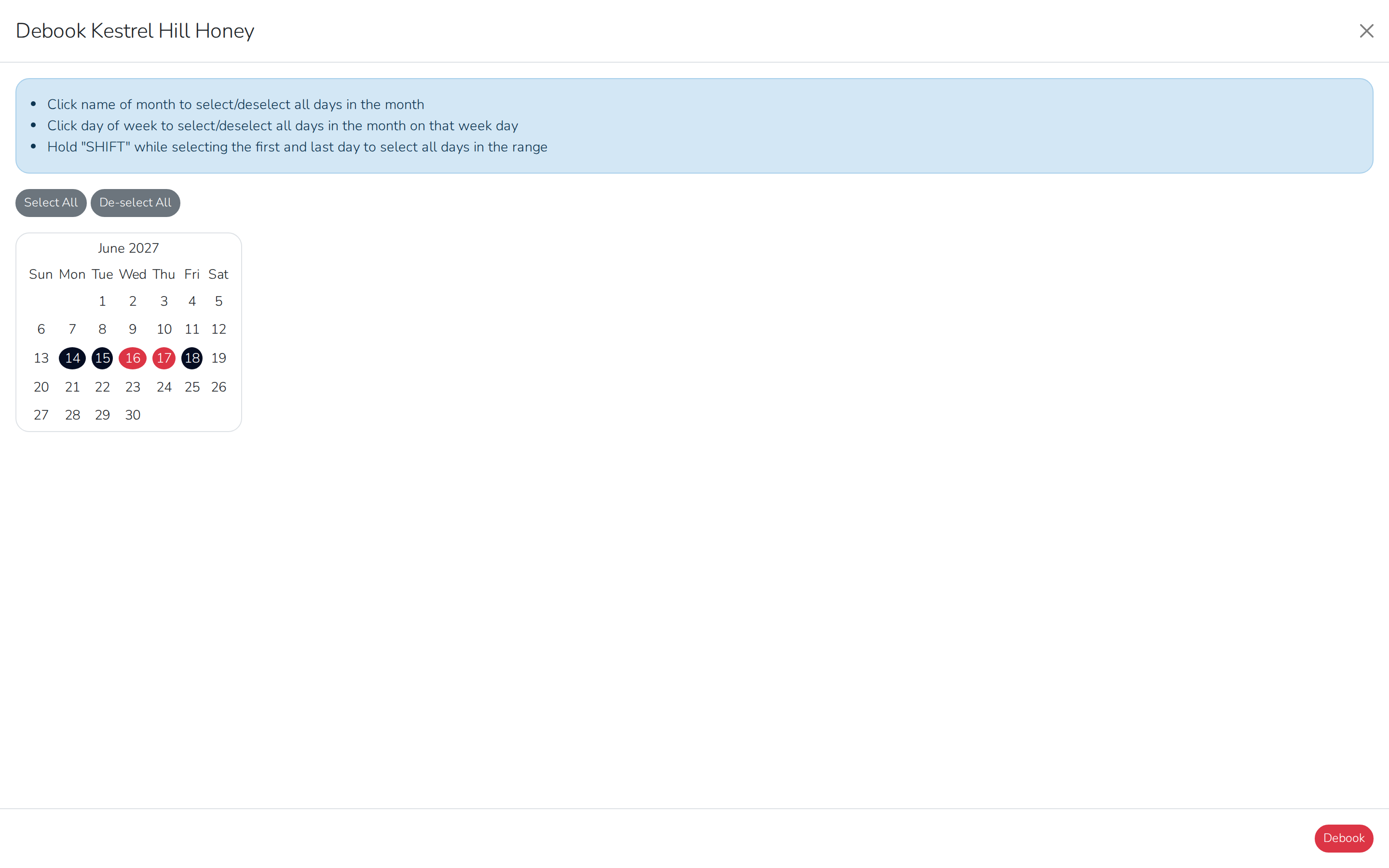Select day 28 in June calendar

(x=72, y=415)
